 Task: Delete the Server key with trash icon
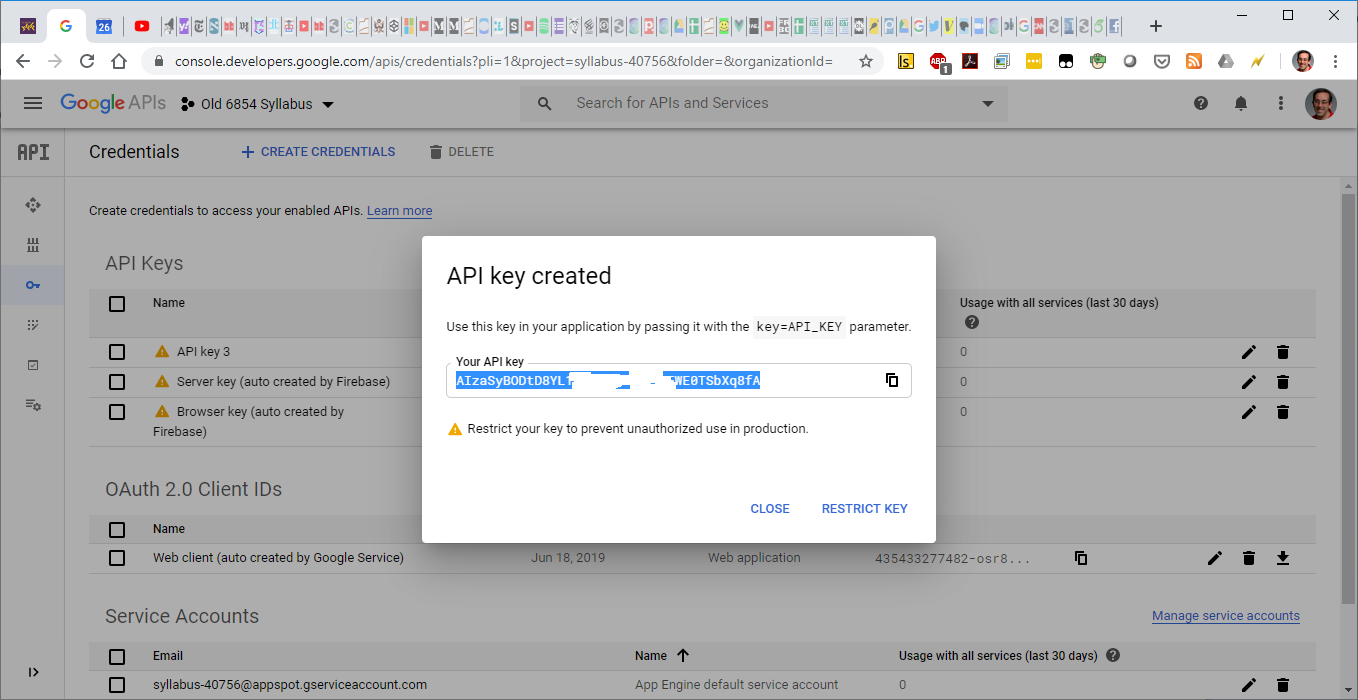click(1283, 382)
